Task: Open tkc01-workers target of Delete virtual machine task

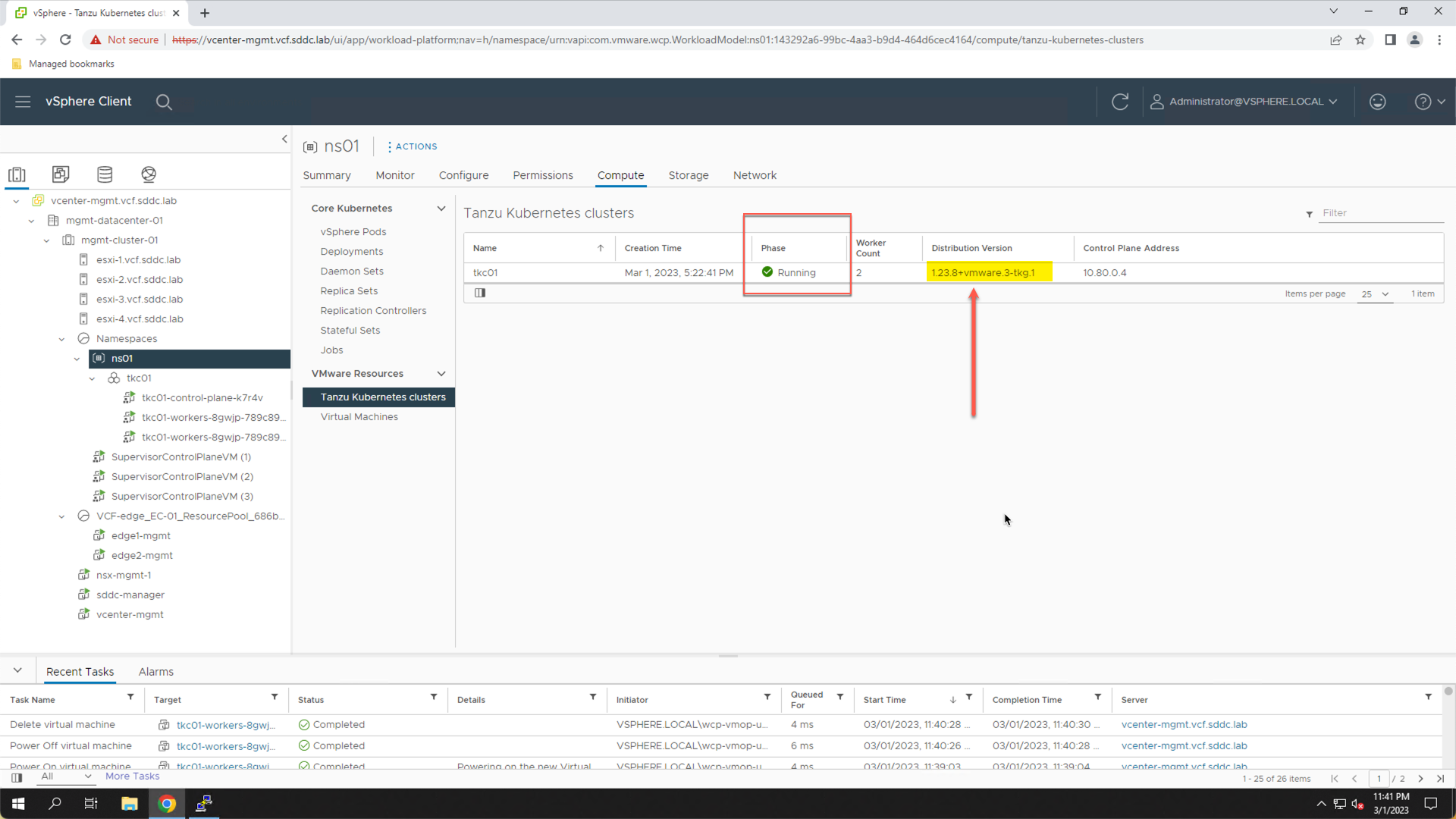Action: point(226,725)
